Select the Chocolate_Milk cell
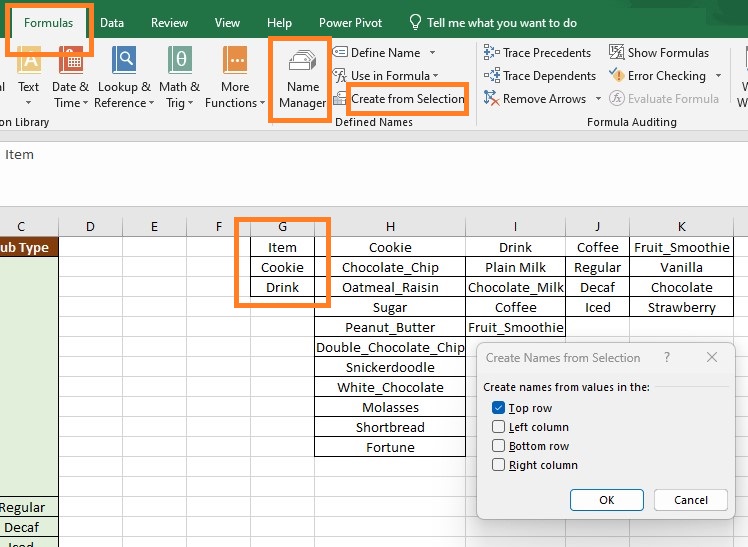The height and width of the screenshot is (547, 748). (x=515, y=287)
